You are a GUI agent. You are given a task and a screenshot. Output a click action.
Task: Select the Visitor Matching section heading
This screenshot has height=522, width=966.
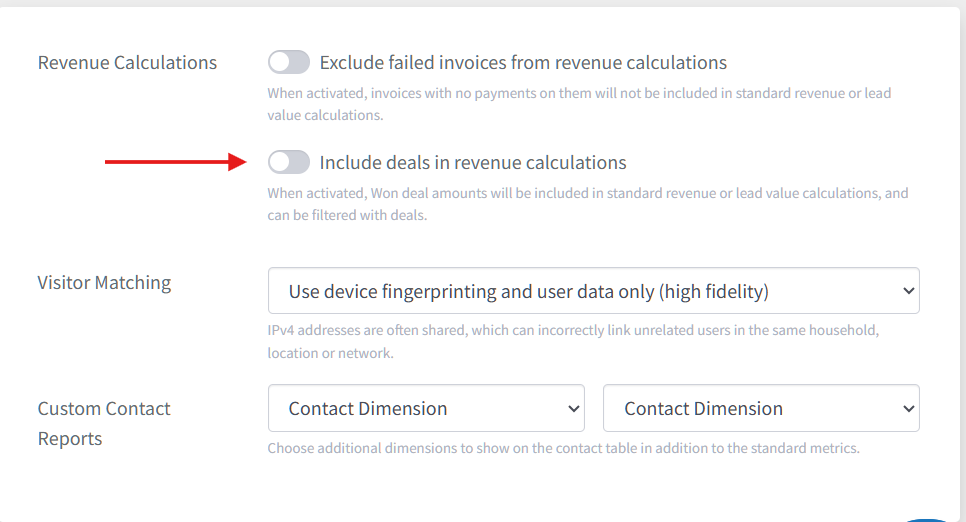click(x=104, y=282)
